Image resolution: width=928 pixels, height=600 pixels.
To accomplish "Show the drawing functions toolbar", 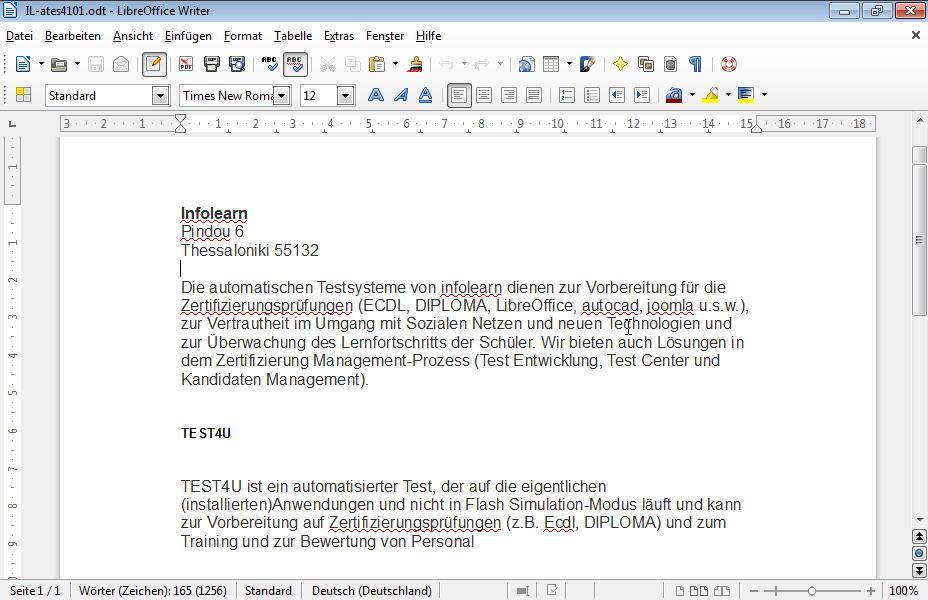I will tap(587, 64).
